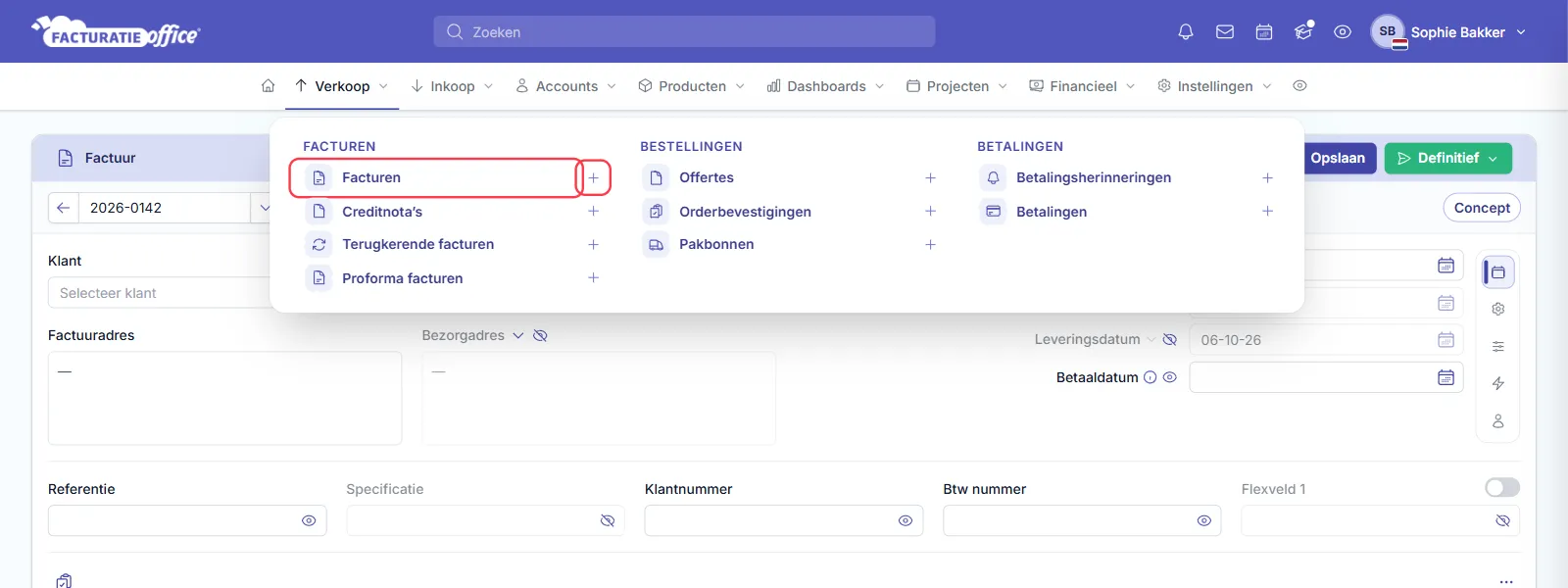The width and height of the screenshot is (1568, 588).
Task: Add new Betalingsherinneringen with plus icon
Action: [x=1267, y=177]
